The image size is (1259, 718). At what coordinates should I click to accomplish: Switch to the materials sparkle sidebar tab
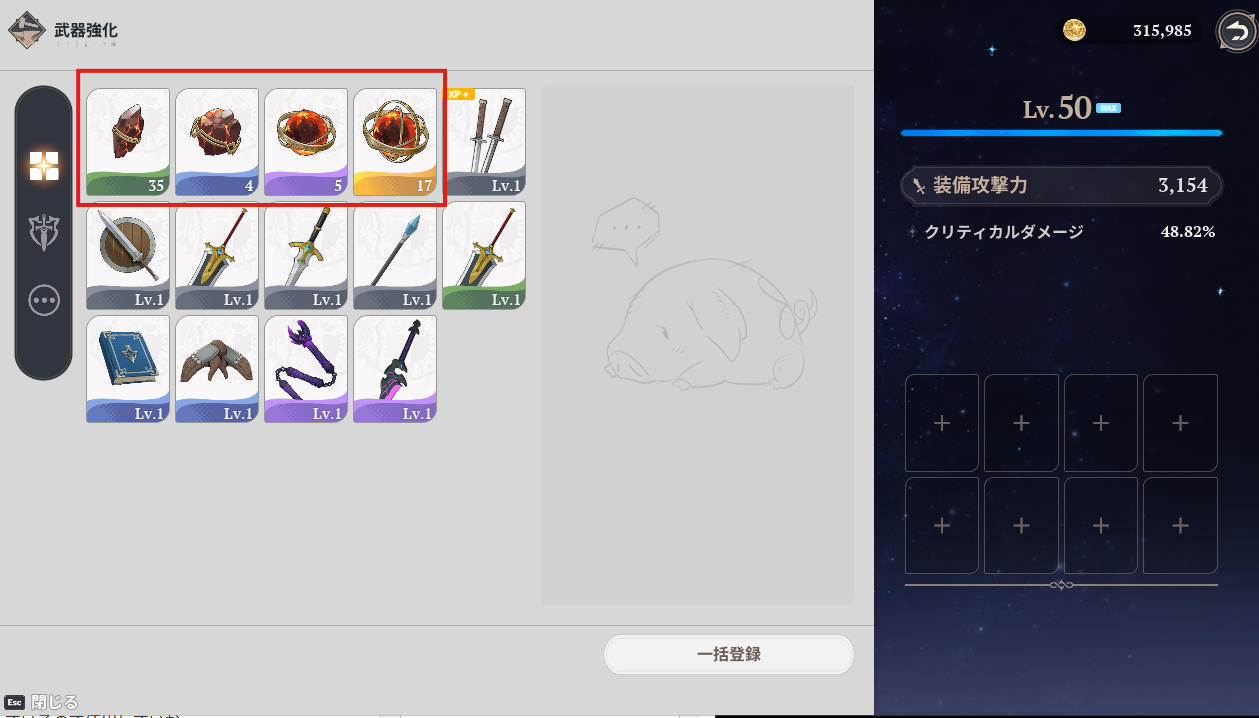click(x=44, y=166)
